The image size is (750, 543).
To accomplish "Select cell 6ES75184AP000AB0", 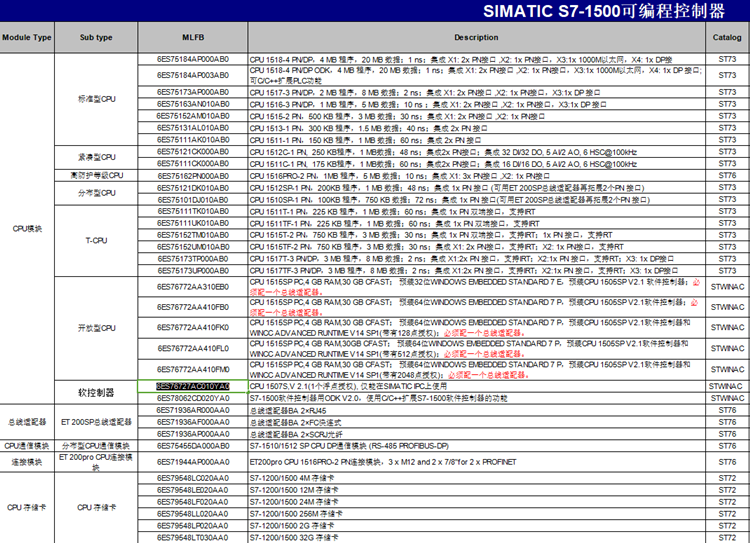I will click(193, 59).
